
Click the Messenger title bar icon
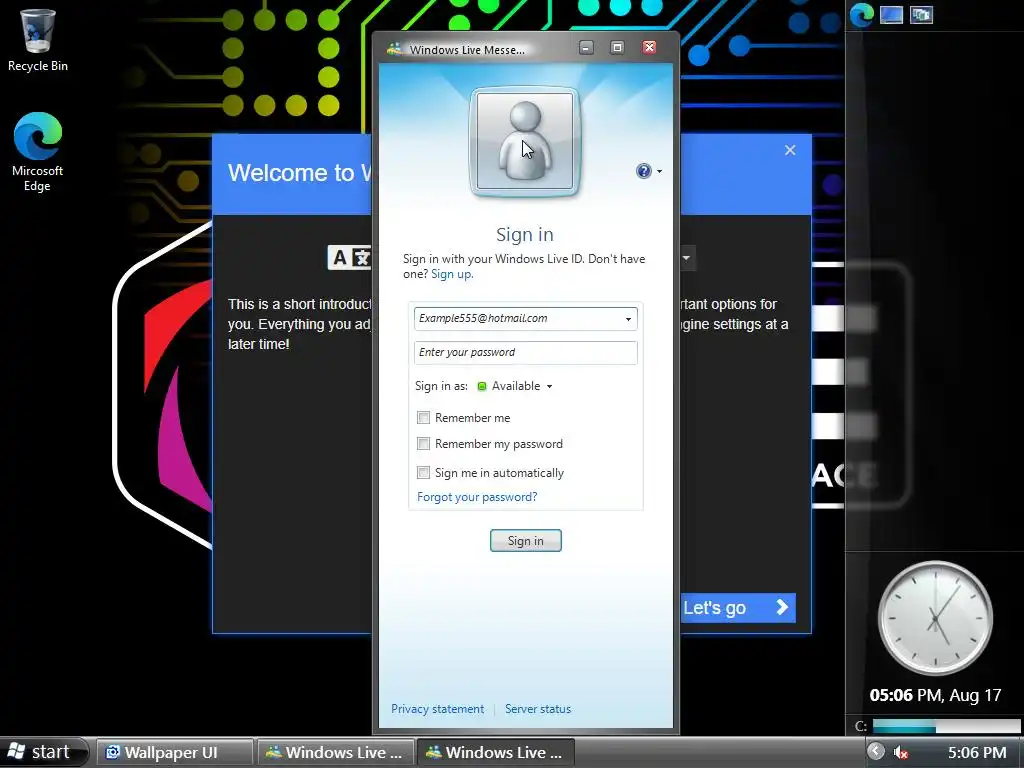coord(394,49)
